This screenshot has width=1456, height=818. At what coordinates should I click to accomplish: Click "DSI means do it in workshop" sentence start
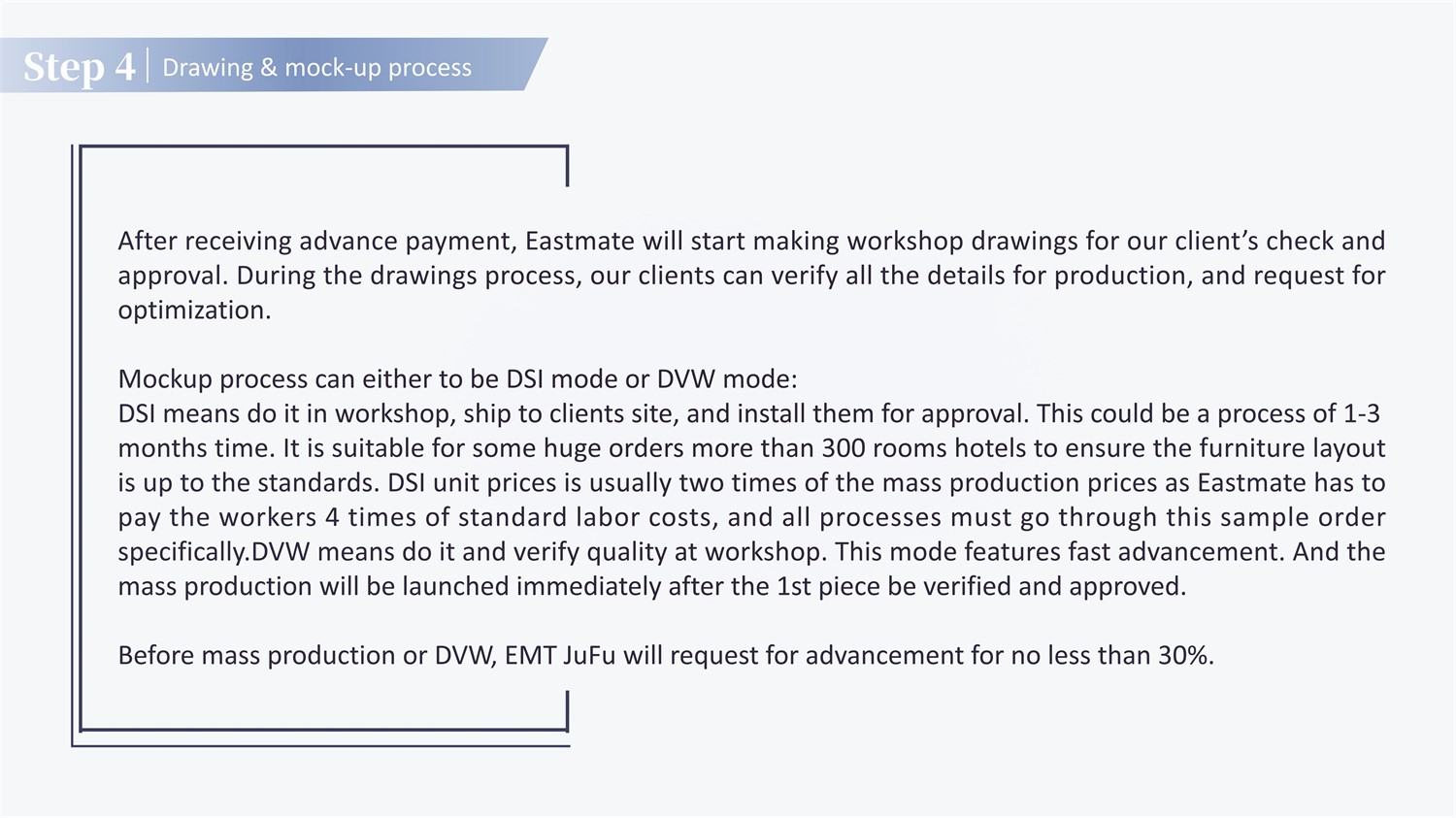[x=285, y=413]
